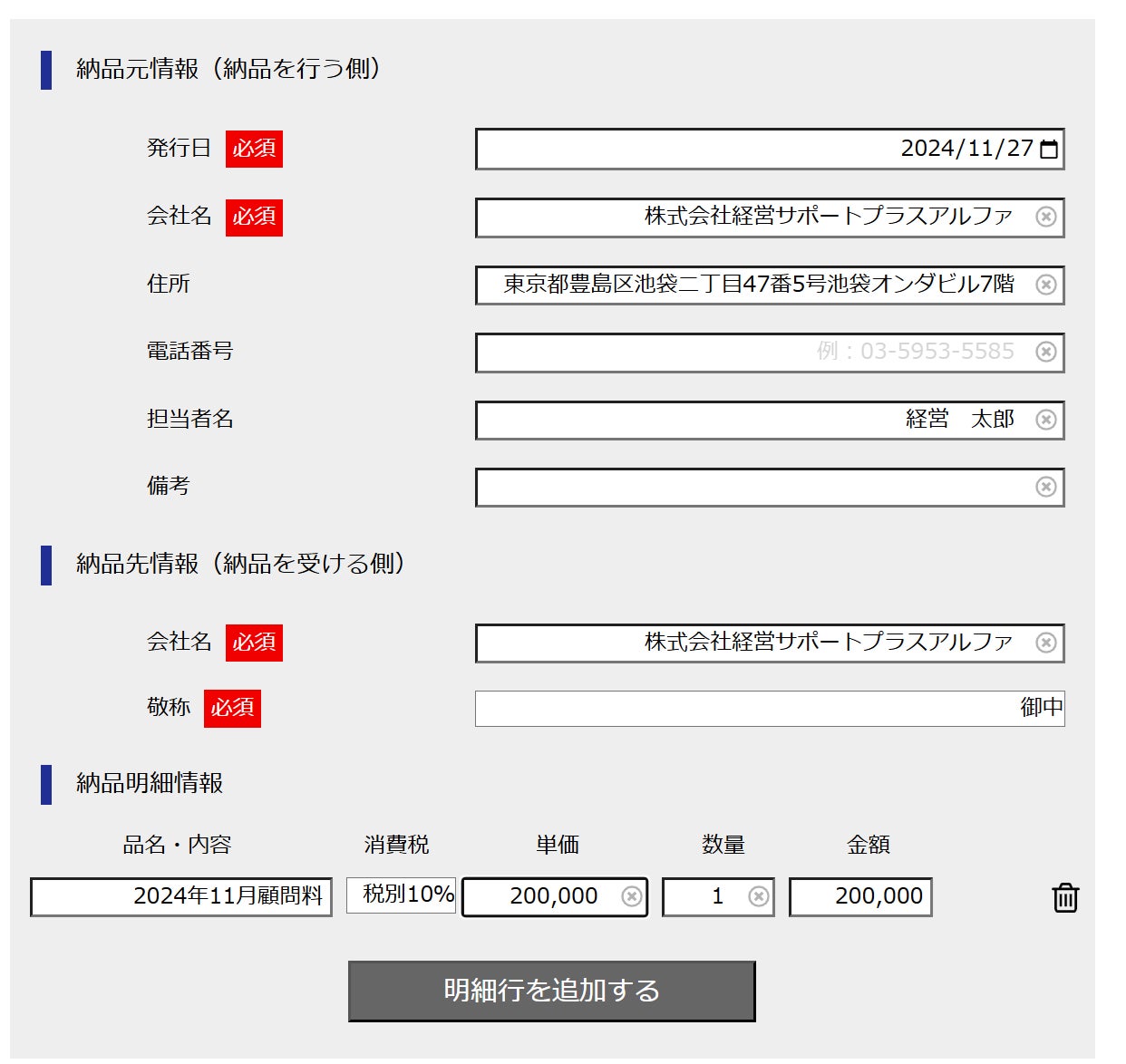The width and height of the screenshot is (1126, 1064).
Task: Click the 消費税 column header
Action: click(x=396, y=845)
